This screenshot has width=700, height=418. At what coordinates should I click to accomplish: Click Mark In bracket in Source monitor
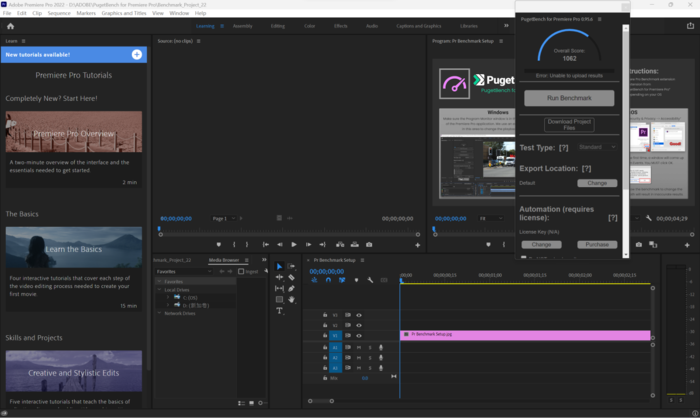234,245
